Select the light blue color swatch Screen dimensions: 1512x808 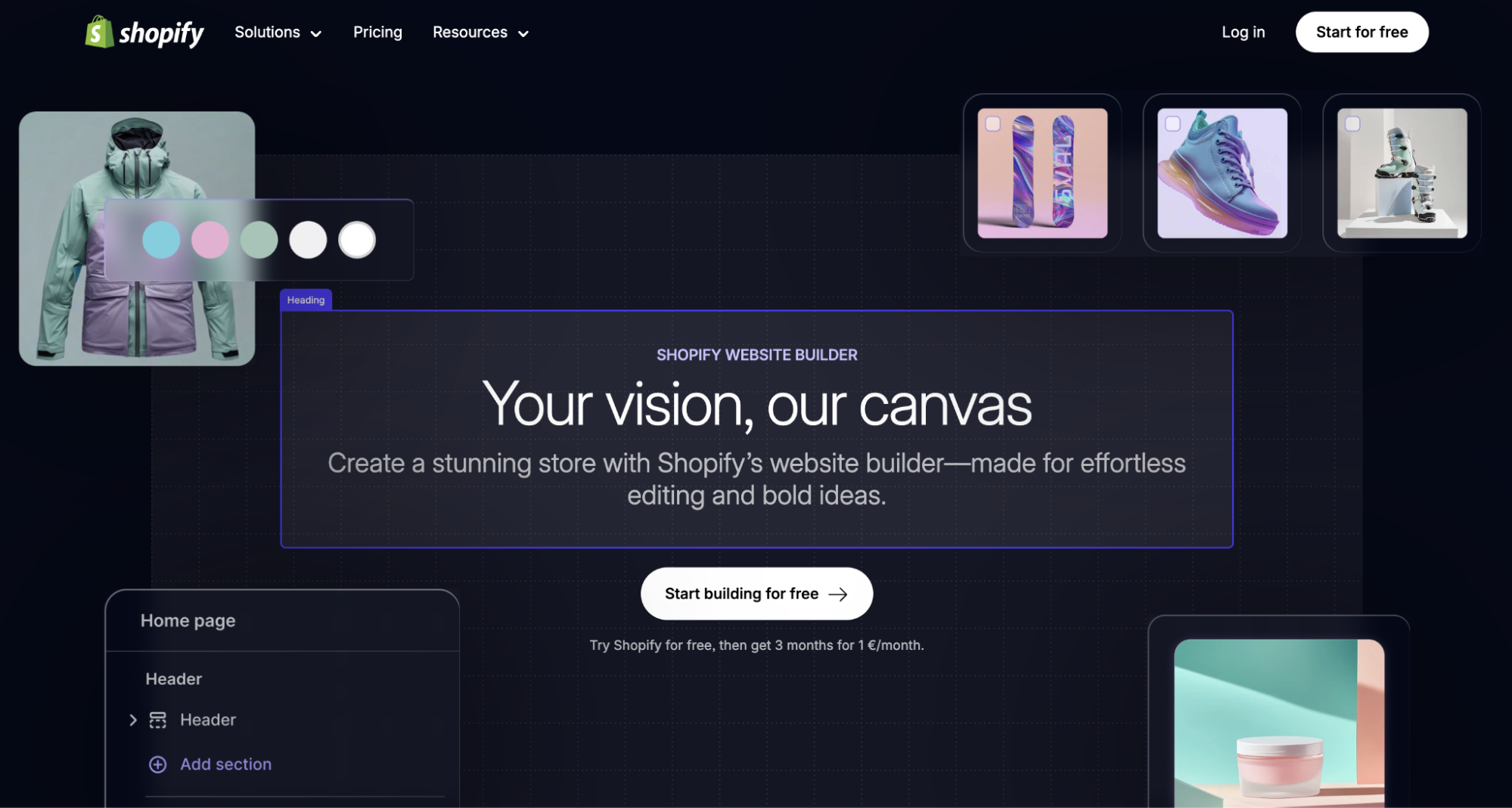click(161, 240)
